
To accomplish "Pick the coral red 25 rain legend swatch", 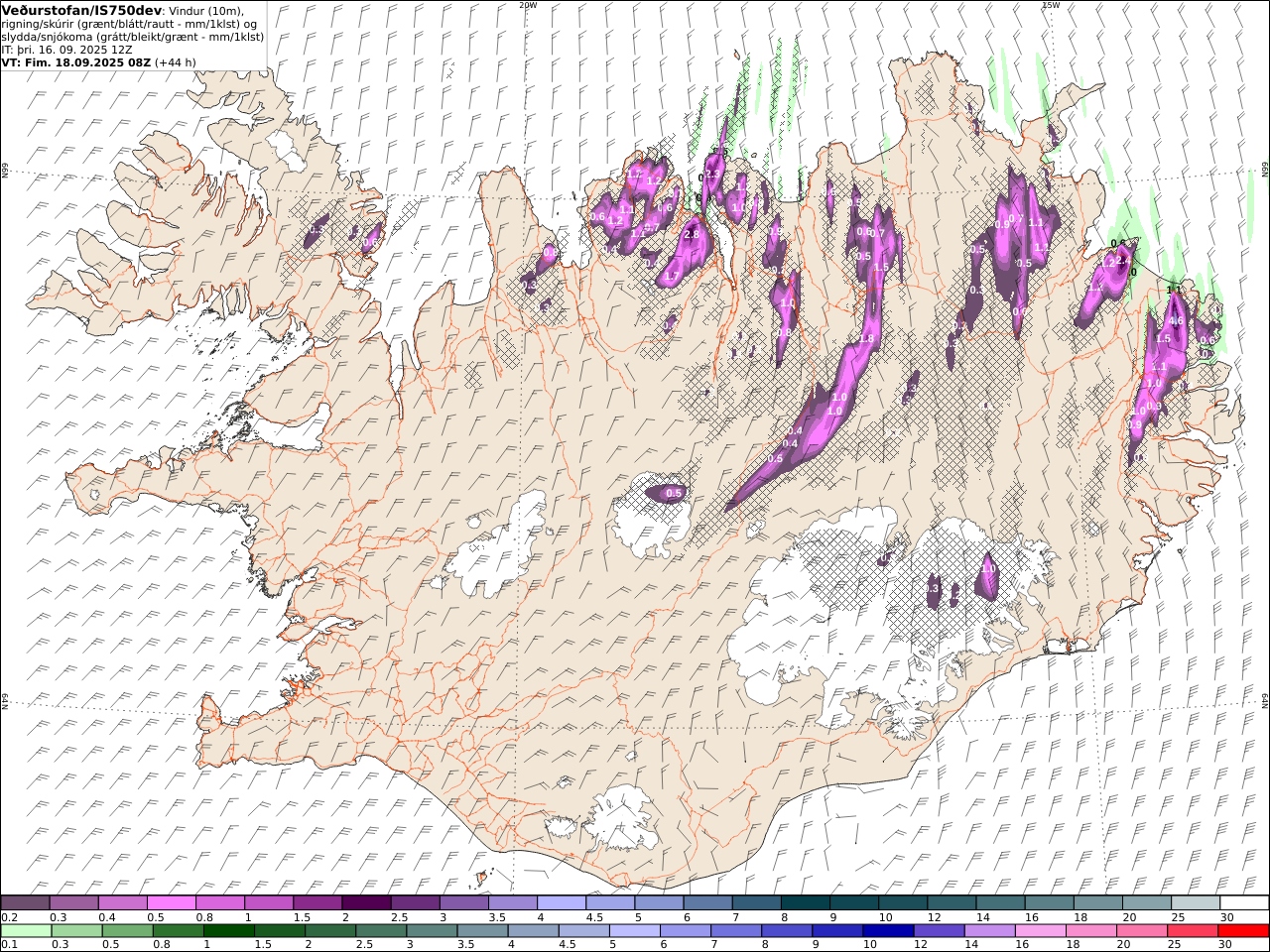I will click(x=1192, y=931).
